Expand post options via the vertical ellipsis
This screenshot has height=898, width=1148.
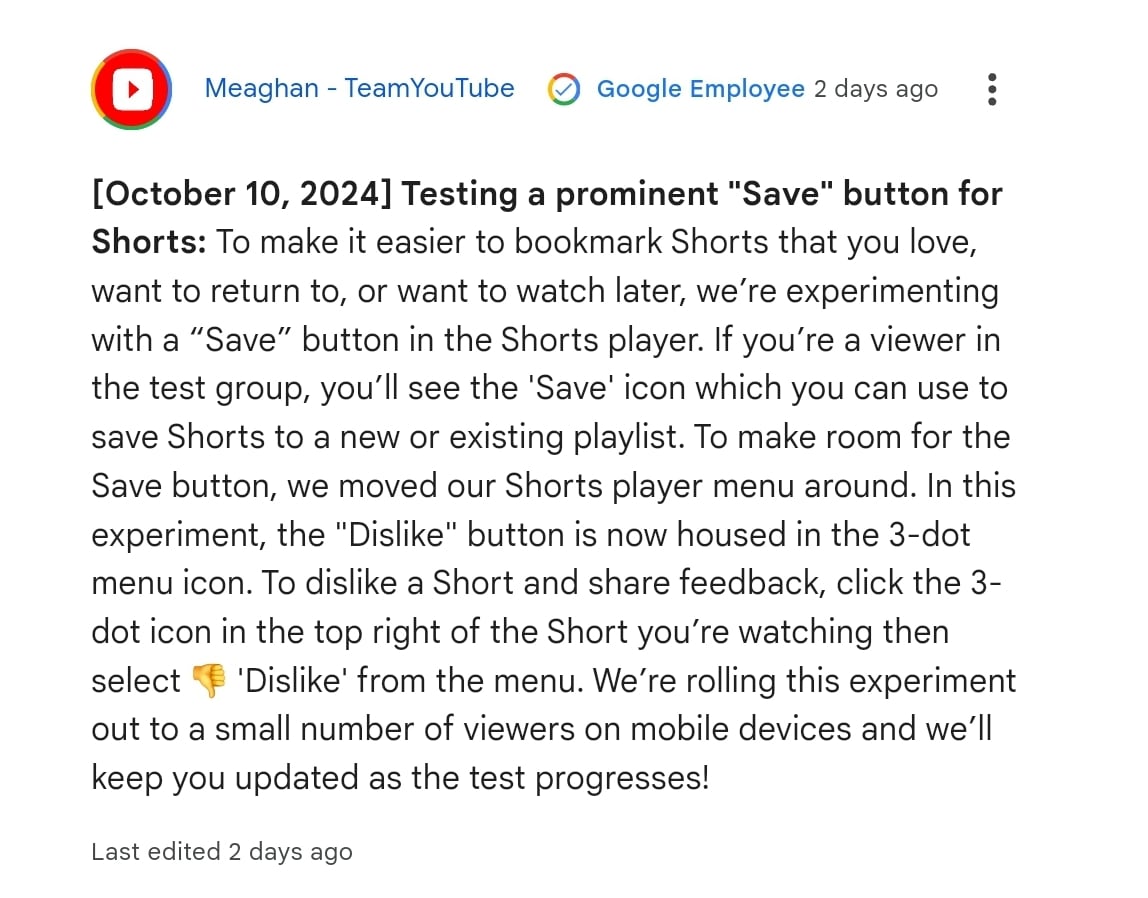tap(992, 89)
